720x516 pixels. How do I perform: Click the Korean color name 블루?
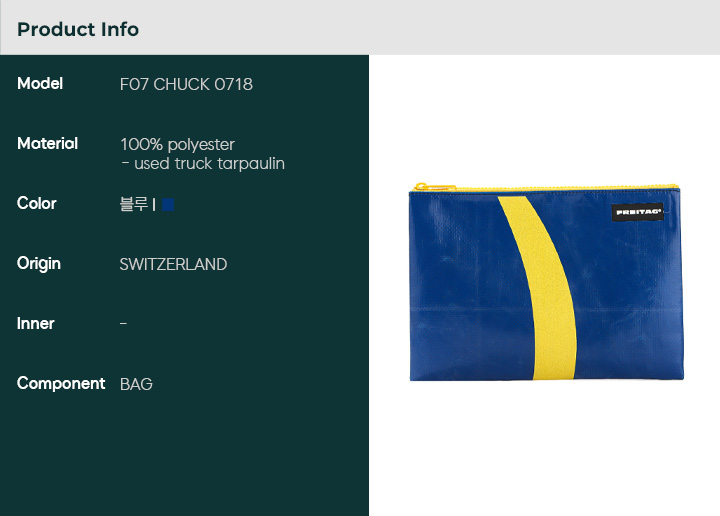(x=134, y=204)
